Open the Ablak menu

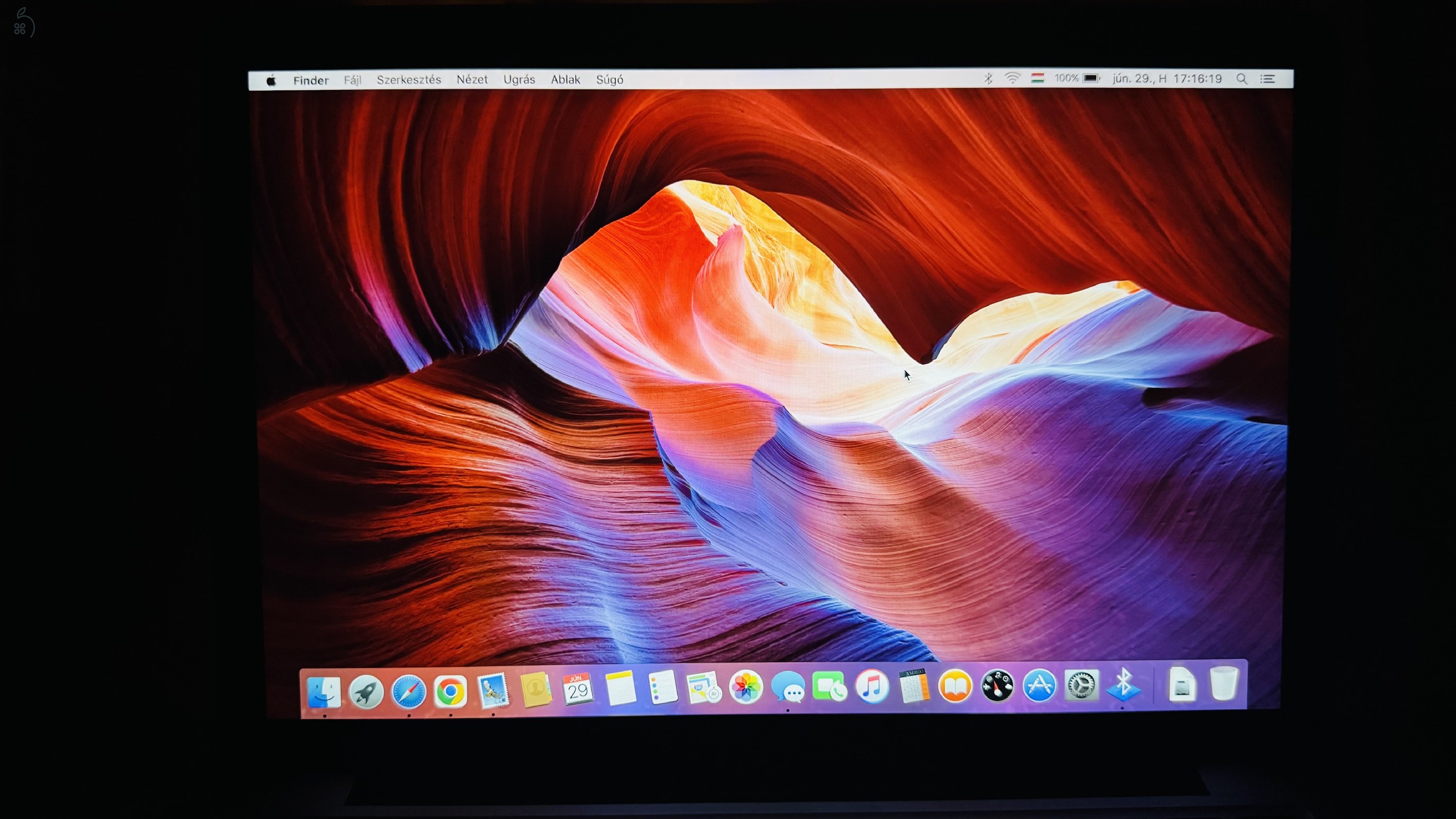point(565,80)
